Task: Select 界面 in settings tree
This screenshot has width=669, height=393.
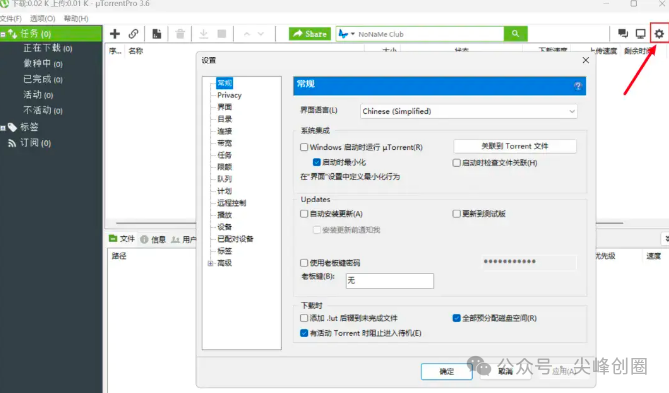Action: click(x=225, y=107)
